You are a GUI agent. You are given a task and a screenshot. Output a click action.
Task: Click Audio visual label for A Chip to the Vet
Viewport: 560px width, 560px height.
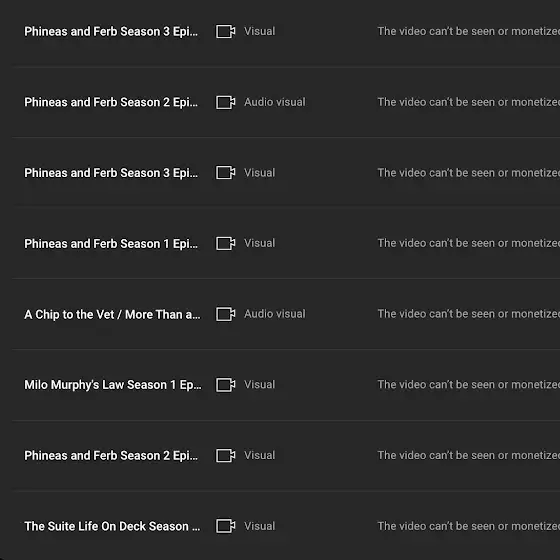pos(275,314)
